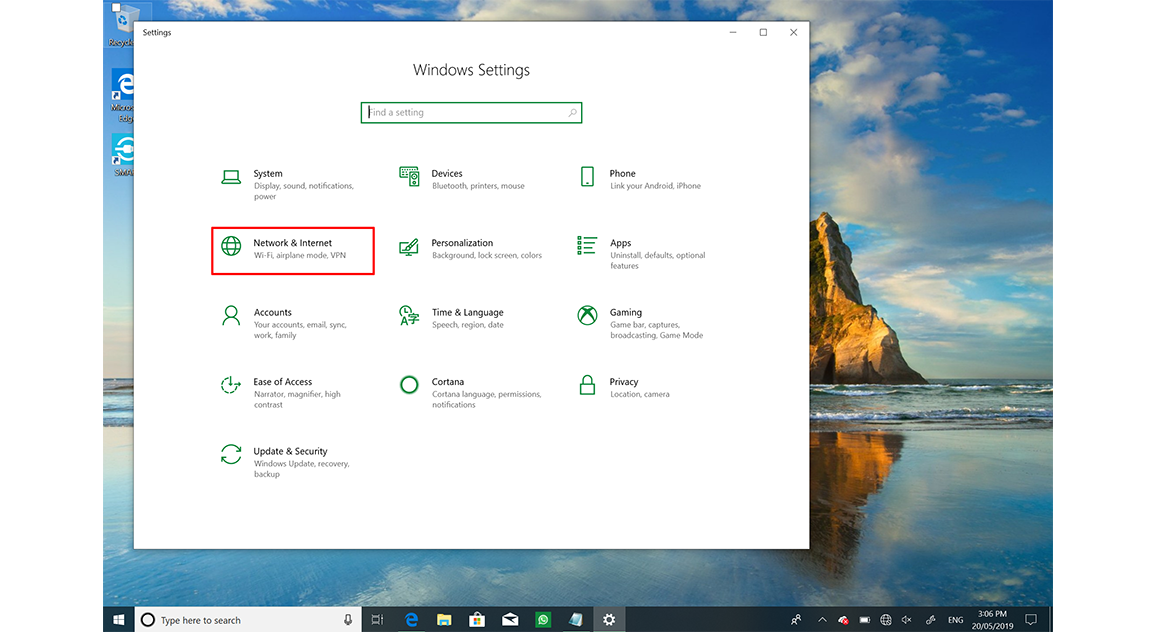Click the microphone icon in taskbar search
Screen dimensions: 1156x632
(348, 619)
